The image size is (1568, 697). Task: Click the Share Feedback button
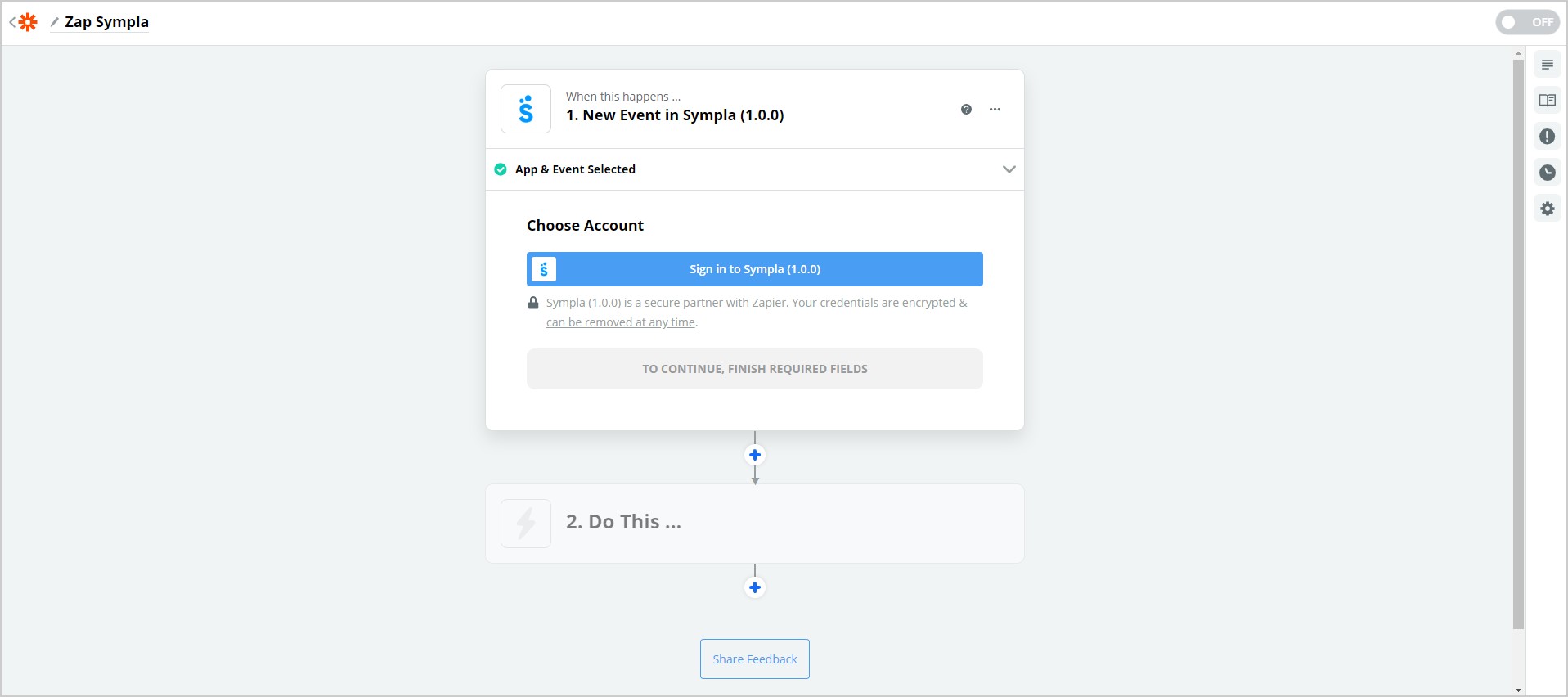(x=755, y=659)
